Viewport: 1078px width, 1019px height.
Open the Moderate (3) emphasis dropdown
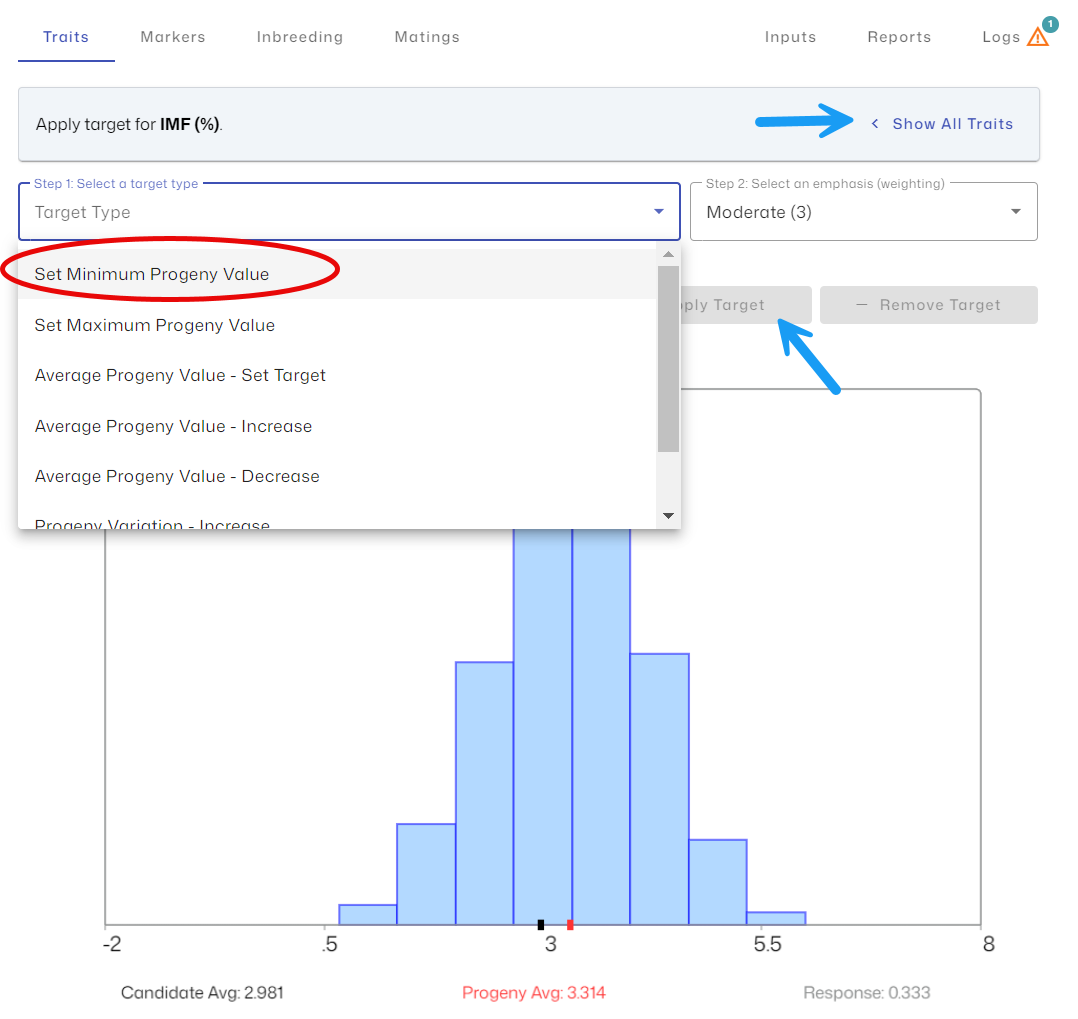pos(863,212)
